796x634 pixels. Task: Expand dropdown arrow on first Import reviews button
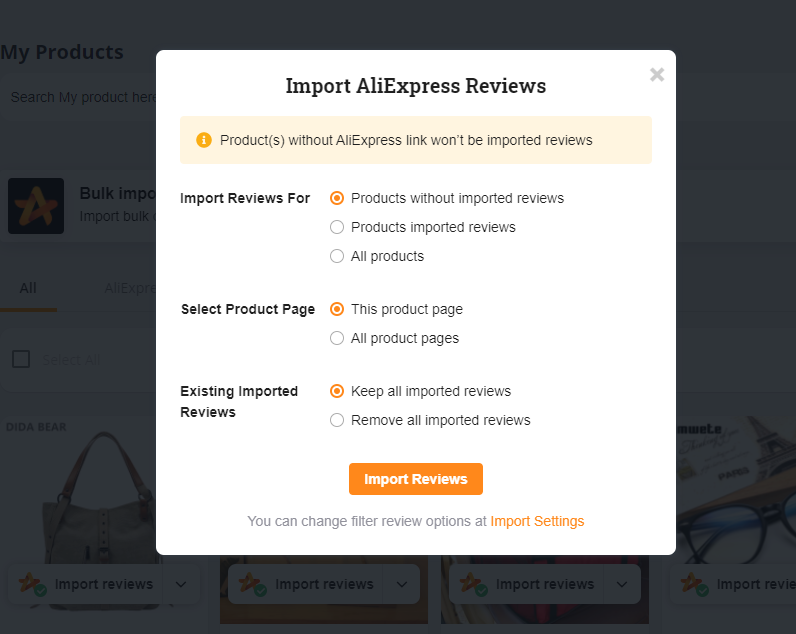coord(181,584)
